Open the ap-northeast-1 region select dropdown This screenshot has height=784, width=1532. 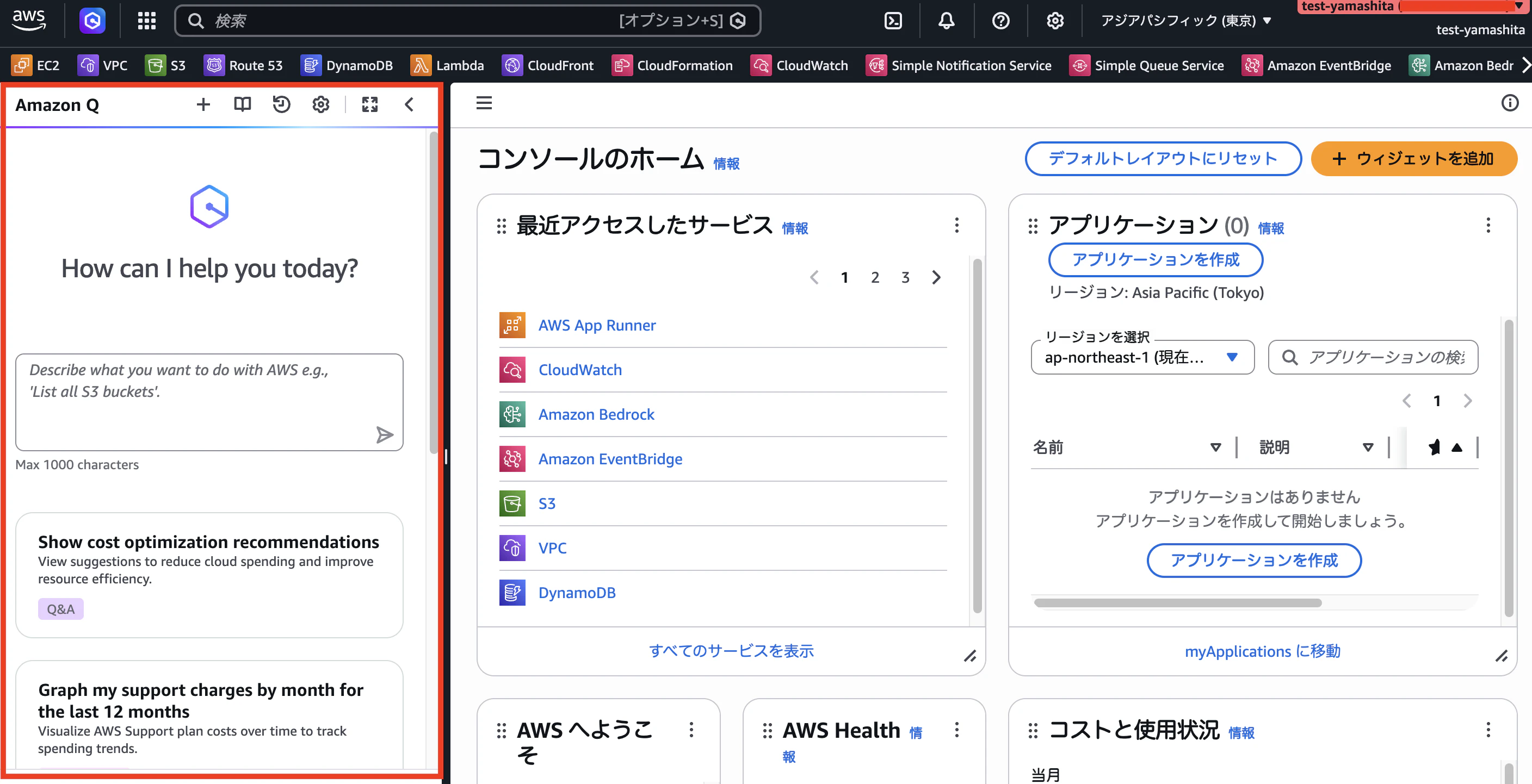(x=1142, y=357)
